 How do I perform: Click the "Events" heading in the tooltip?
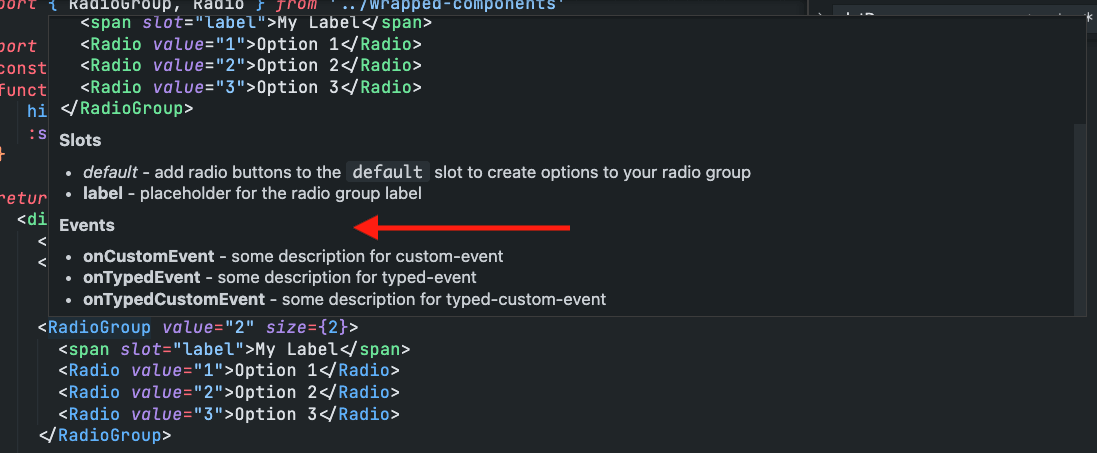87,225
